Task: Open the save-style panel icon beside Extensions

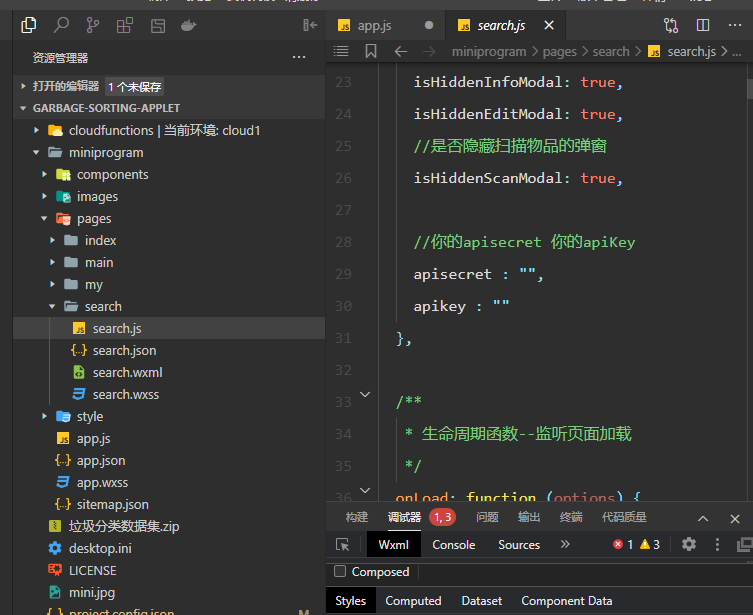Action: click(158, 25)
